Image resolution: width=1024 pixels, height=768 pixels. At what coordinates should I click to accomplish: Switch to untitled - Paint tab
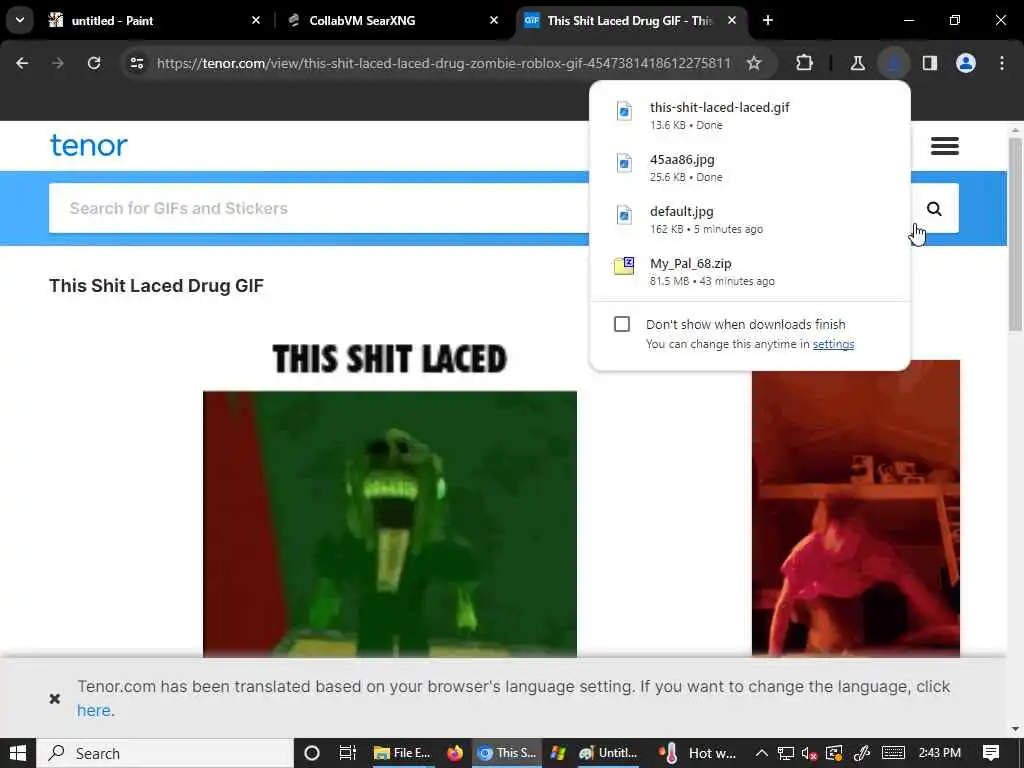click(x=154, y=20)
